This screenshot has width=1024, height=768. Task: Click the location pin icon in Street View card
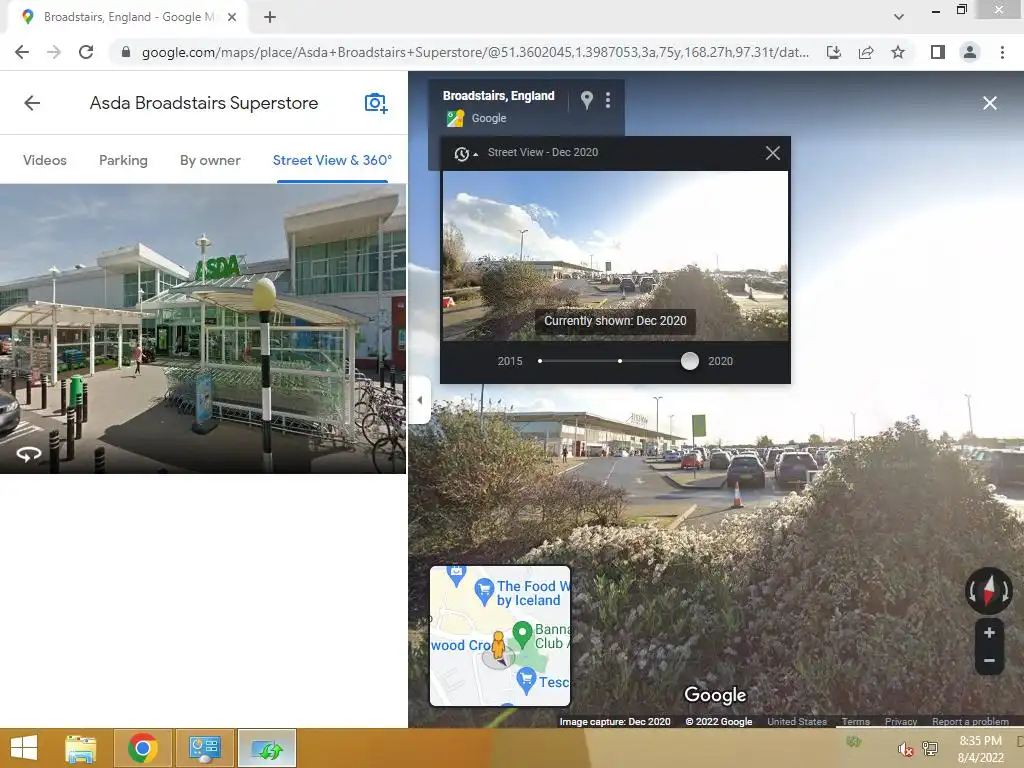(586, 100)
